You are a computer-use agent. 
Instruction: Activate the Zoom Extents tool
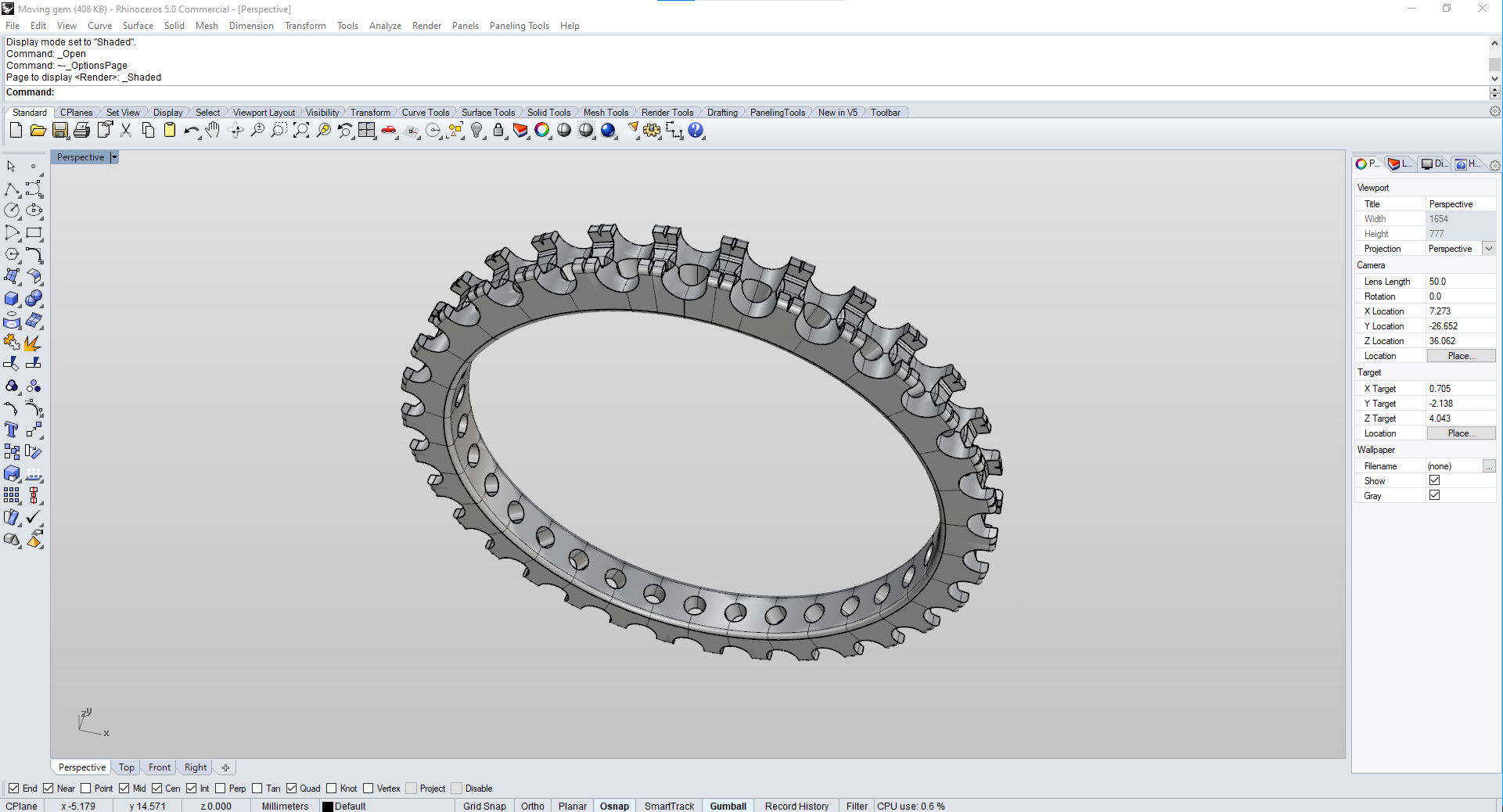click(x=300, y=131)
